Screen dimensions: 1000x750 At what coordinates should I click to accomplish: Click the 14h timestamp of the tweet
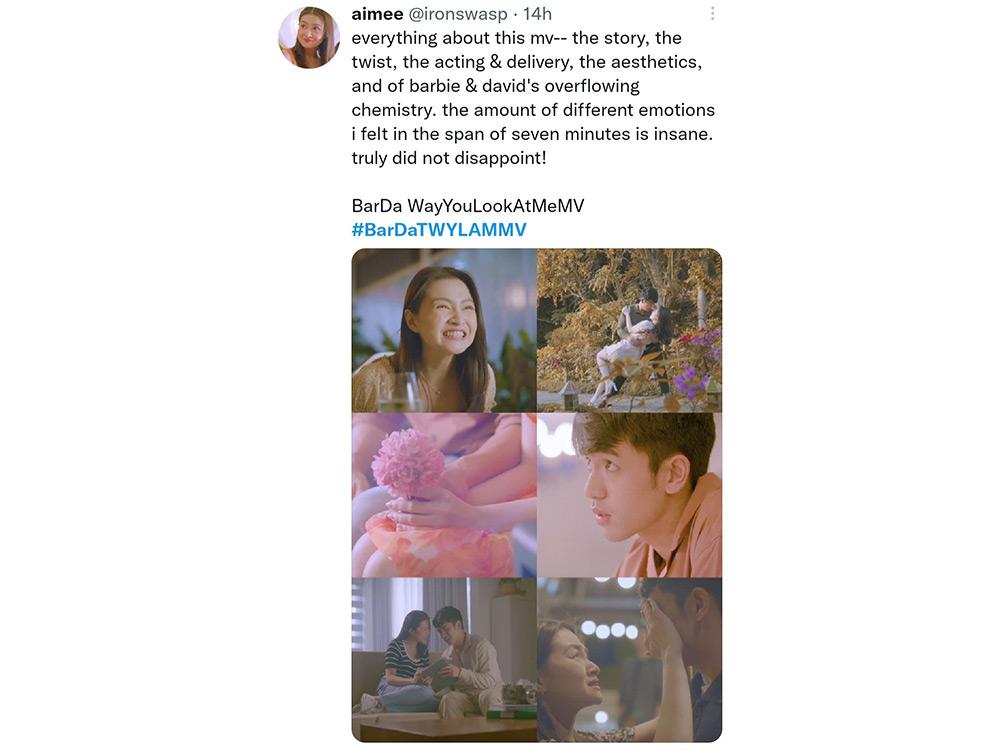537,13
